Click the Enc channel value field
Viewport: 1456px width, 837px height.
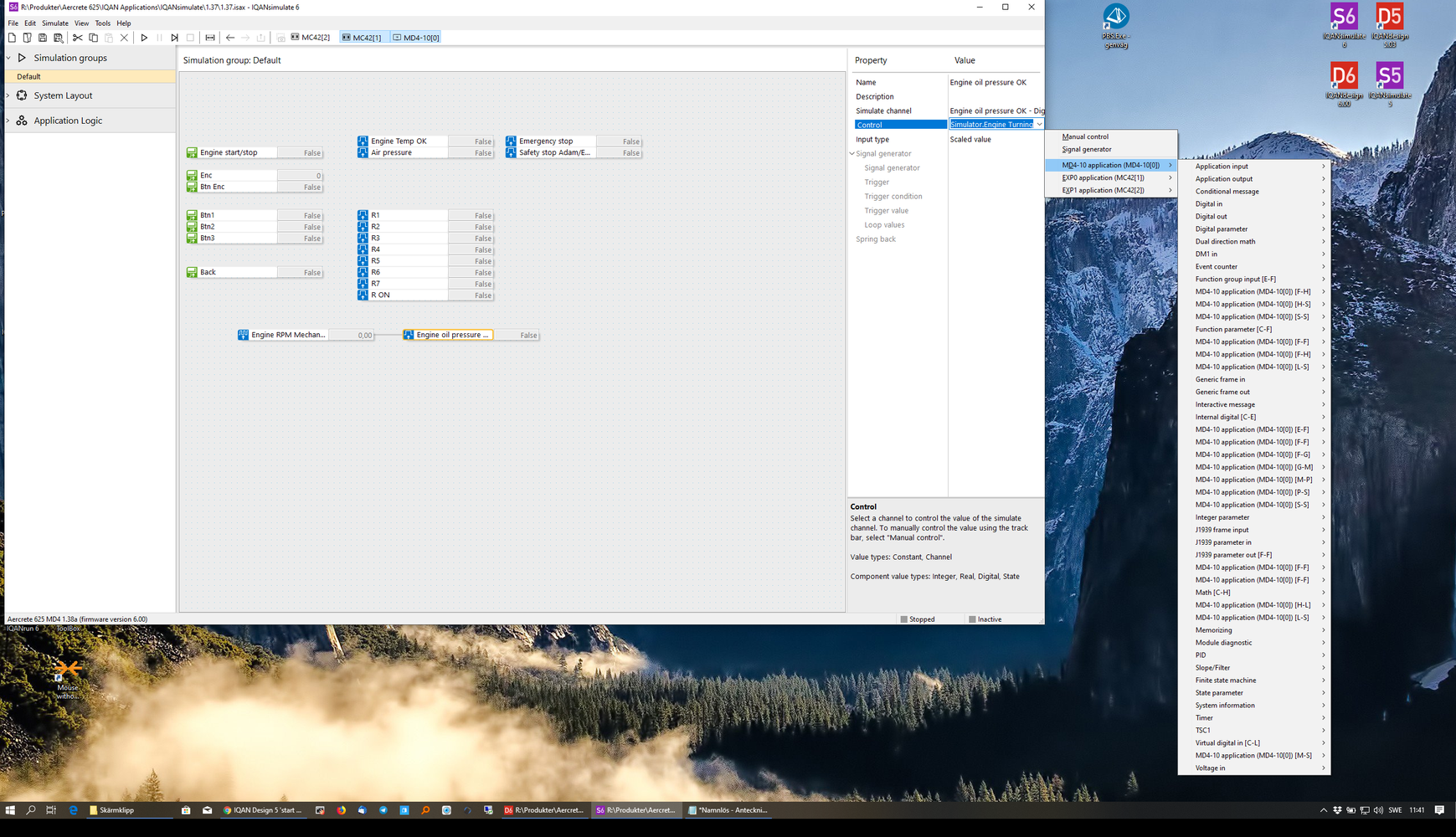point(300,176)
